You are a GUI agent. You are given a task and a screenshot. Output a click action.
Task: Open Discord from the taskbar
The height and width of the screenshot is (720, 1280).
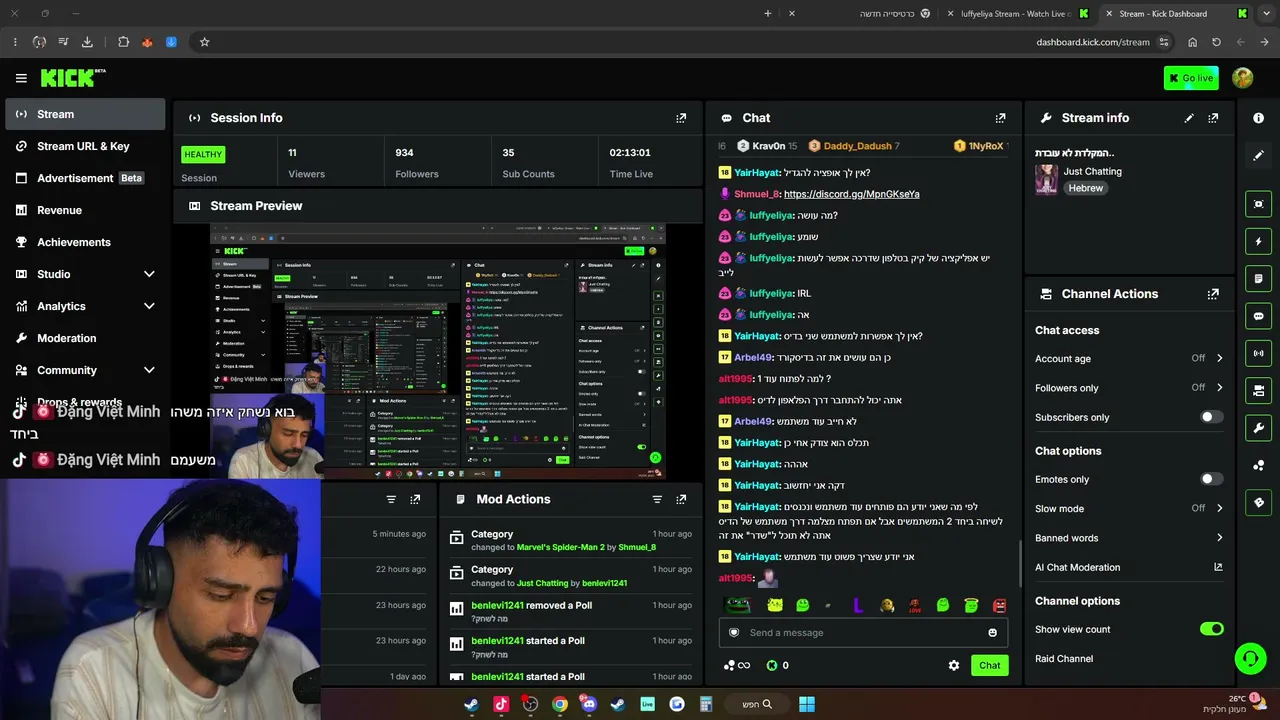pyautogui.click(x=589, y=704)
